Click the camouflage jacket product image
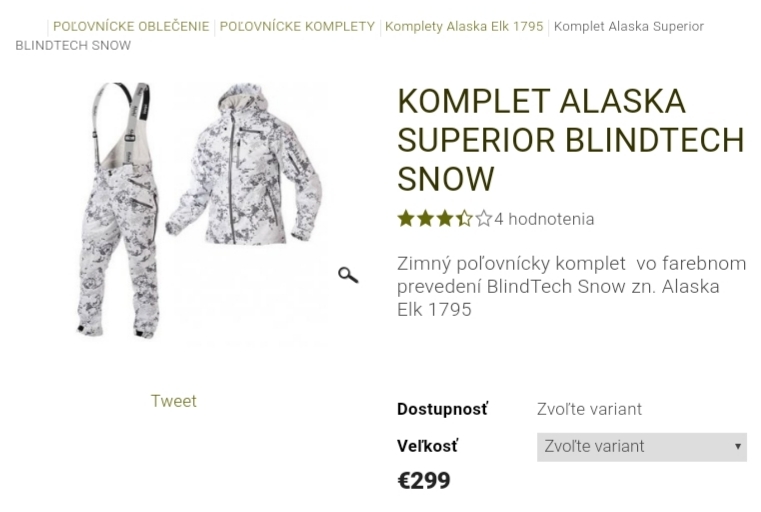761x512 pixels. 245,164
